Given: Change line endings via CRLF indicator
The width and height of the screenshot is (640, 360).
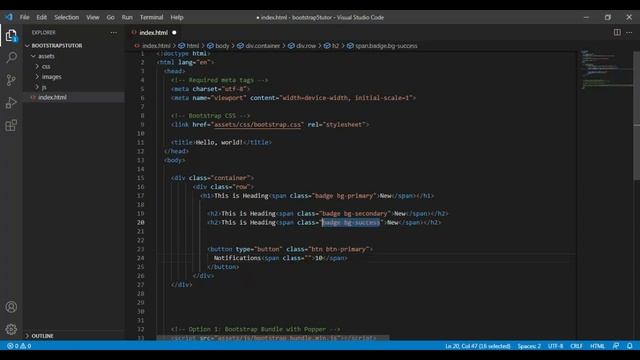Looking at the screenshot, I should click(576, 346).
